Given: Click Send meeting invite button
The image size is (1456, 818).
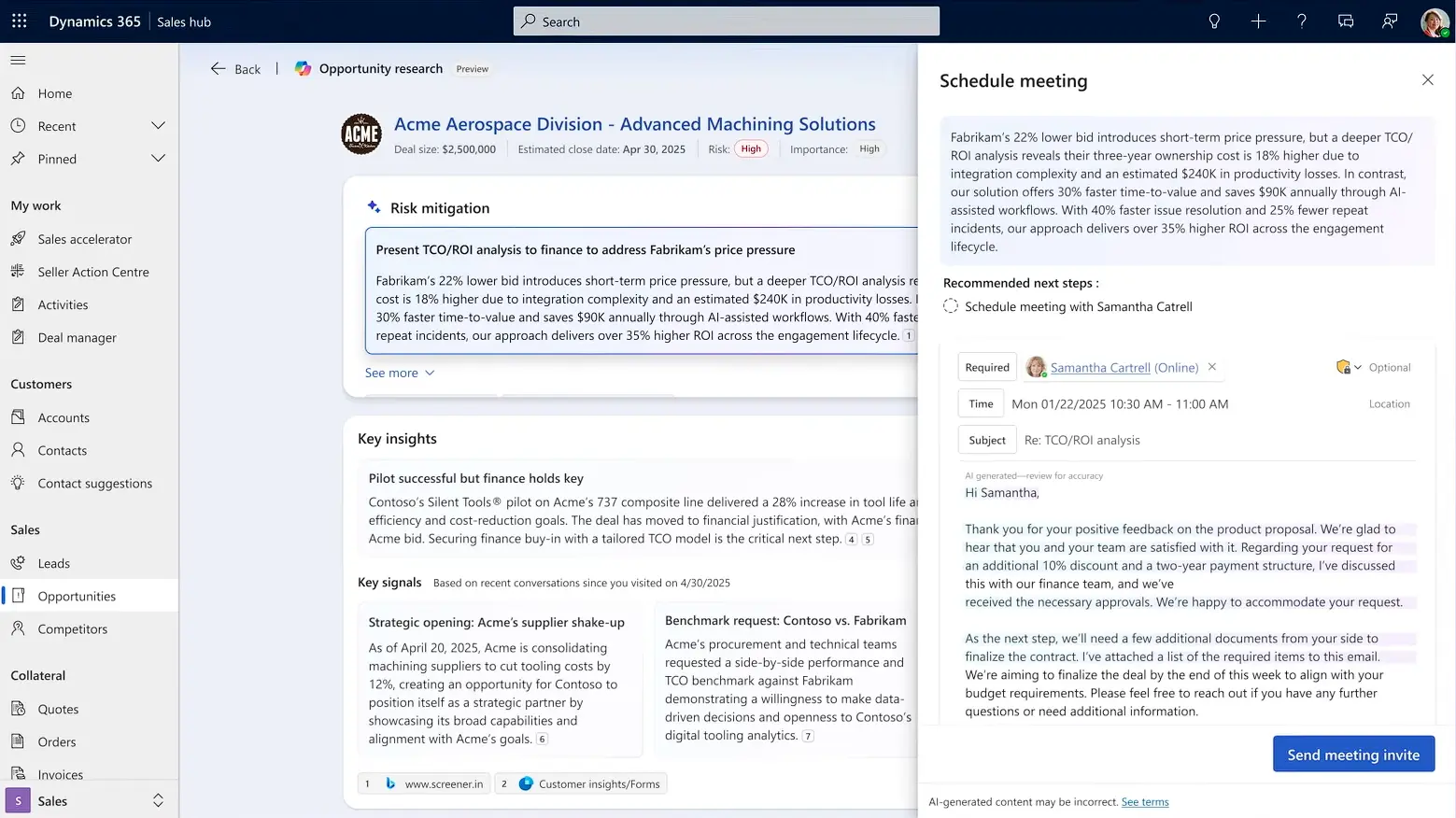Looking at the screenshot, I should [1353, 755].
